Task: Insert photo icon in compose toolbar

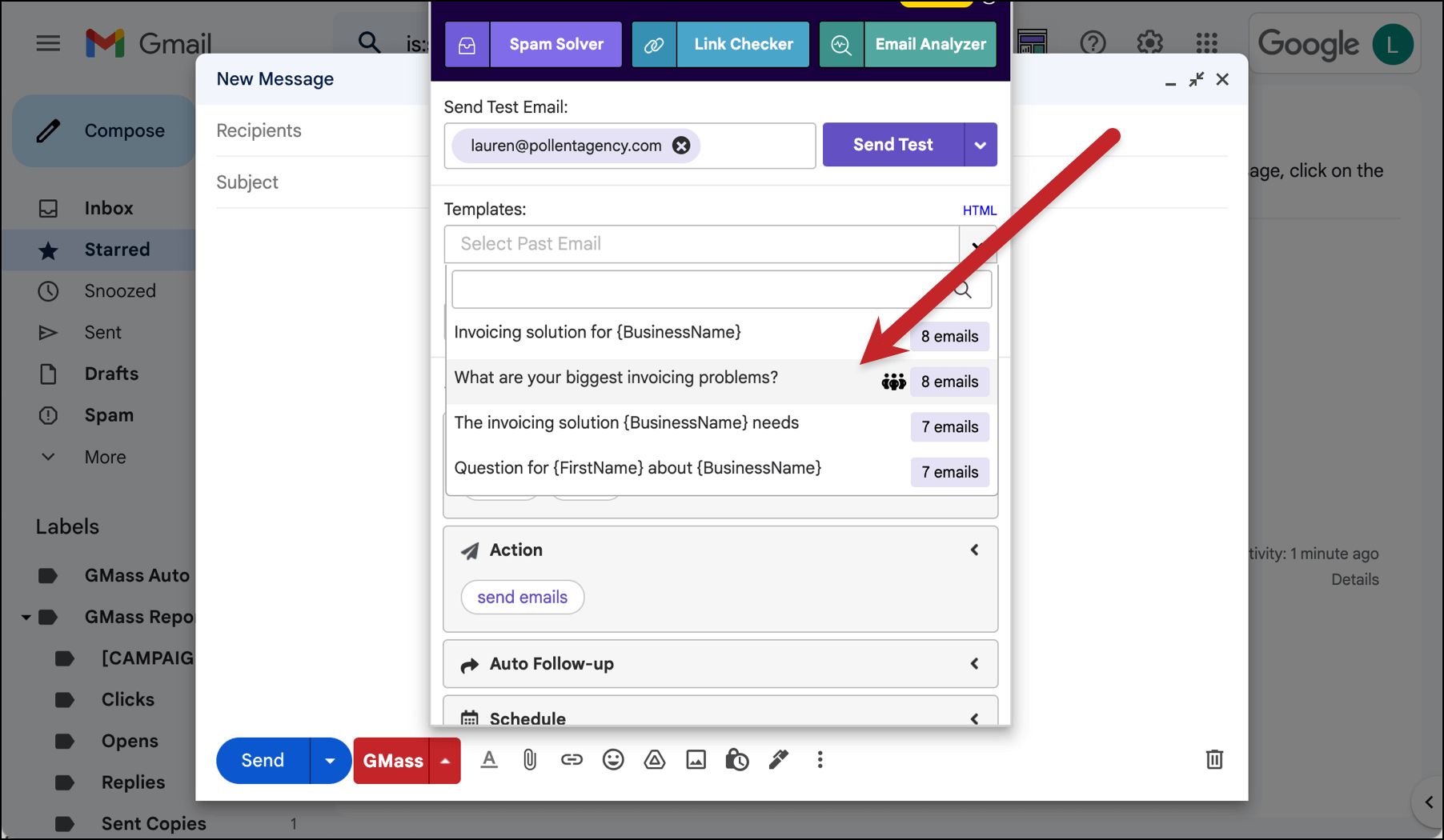Action: point(696,760)
